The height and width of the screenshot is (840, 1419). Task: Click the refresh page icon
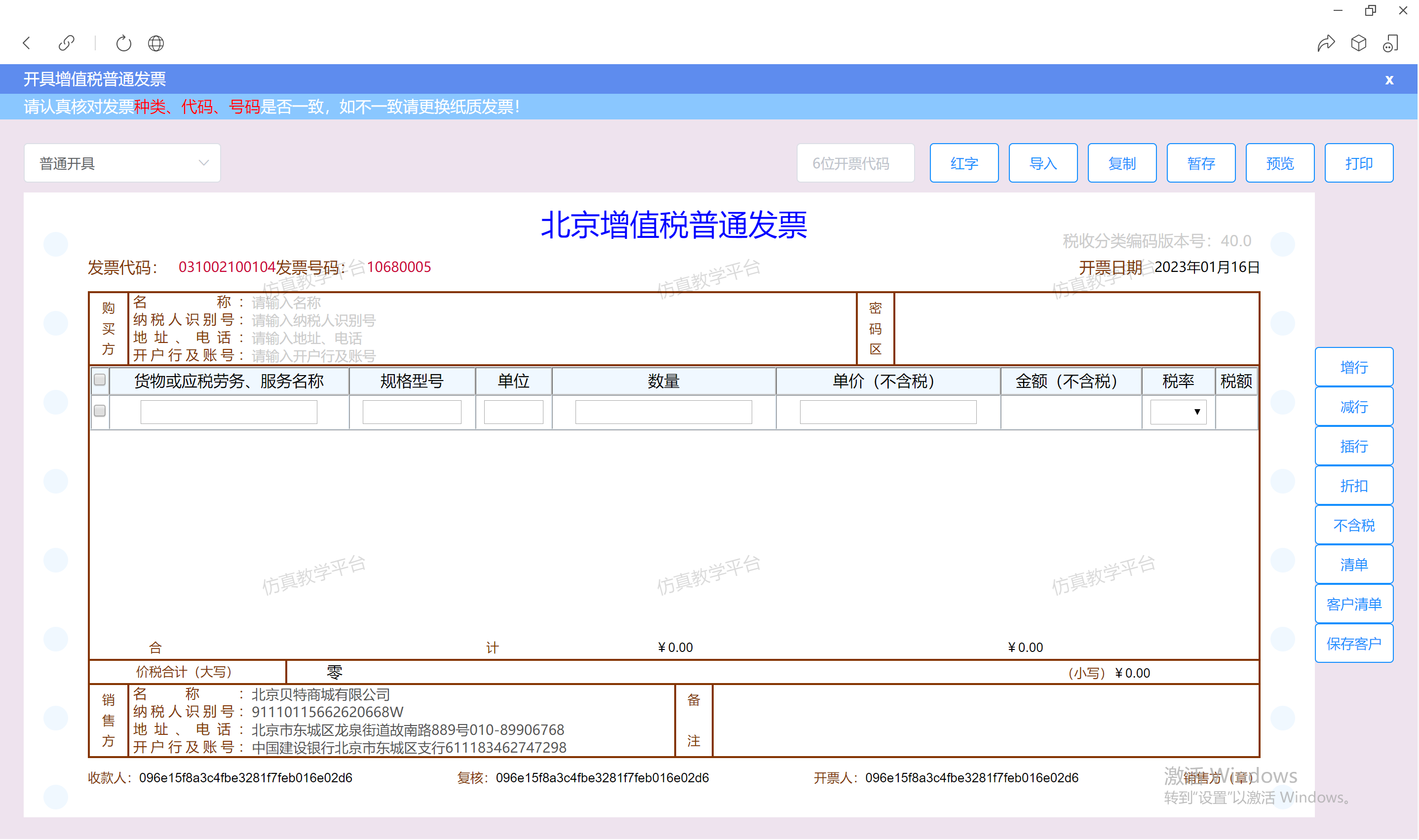point(123,43)
